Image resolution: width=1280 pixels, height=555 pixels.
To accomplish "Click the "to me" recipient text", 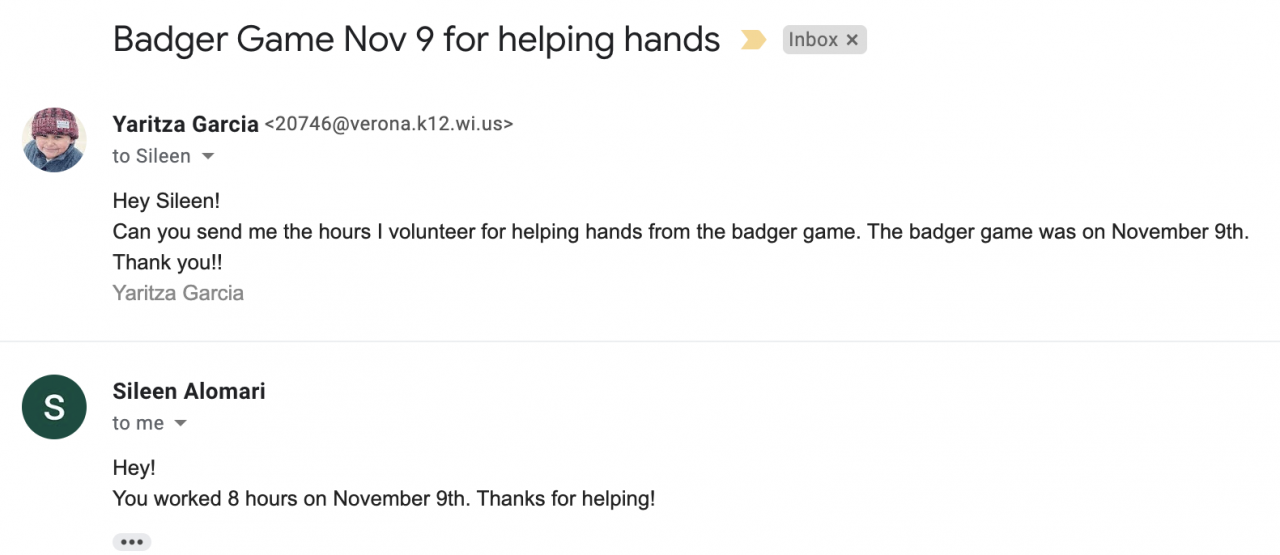I will 138,423.
